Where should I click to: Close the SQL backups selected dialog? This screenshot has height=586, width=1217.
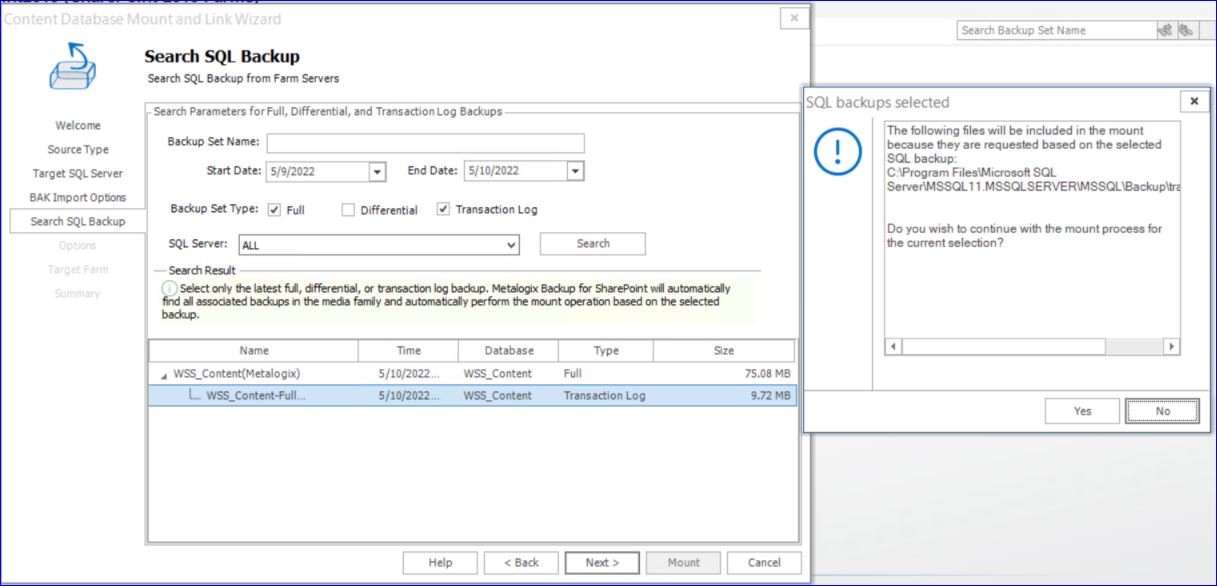pyautogui.click(x=1192, y=101)
